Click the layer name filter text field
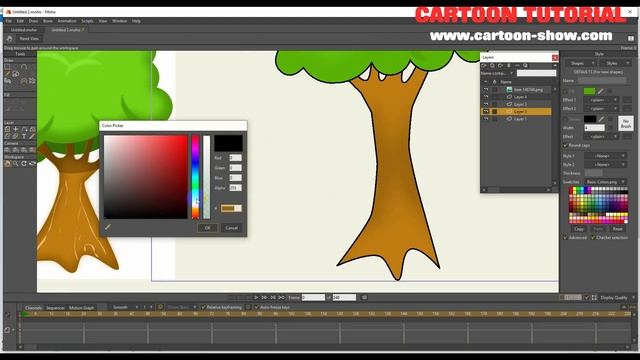Screen dimensions: 640x360 pos(536,73)
